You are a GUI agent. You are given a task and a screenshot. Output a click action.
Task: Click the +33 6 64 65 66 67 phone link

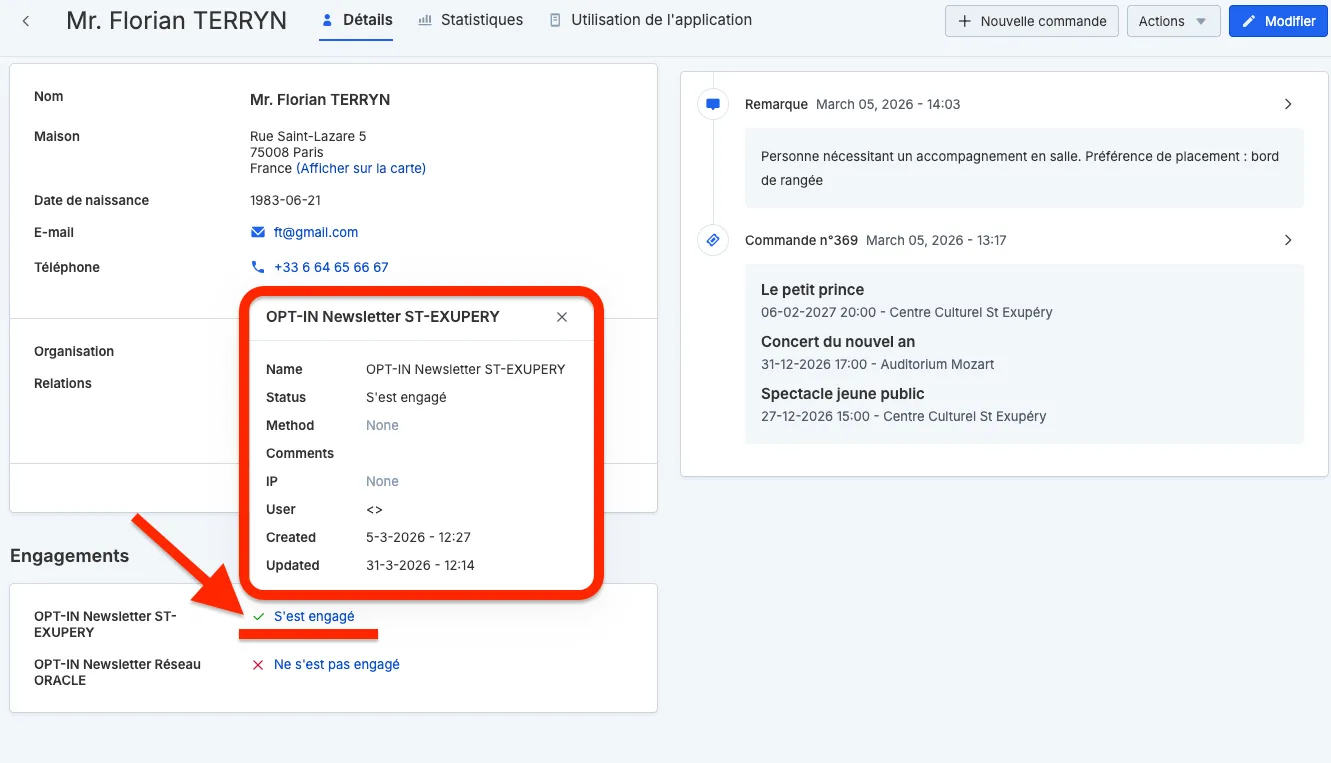(x=331, y=267)
